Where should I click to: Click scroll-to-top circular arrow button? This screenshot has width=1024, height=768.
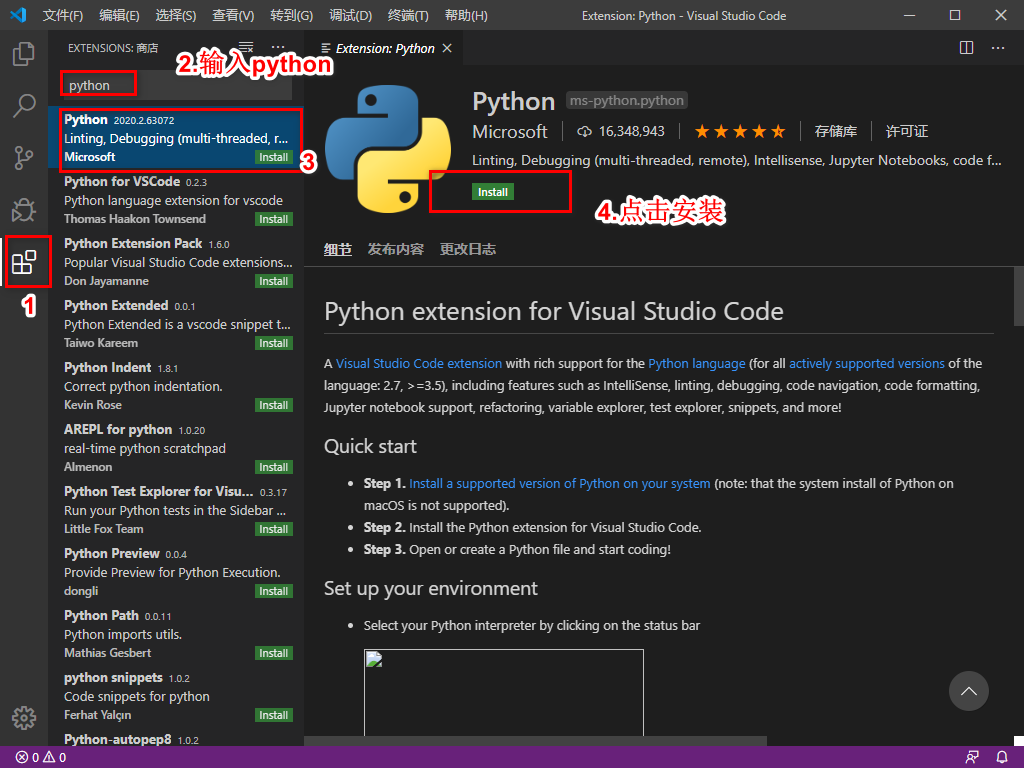[968, 691]
